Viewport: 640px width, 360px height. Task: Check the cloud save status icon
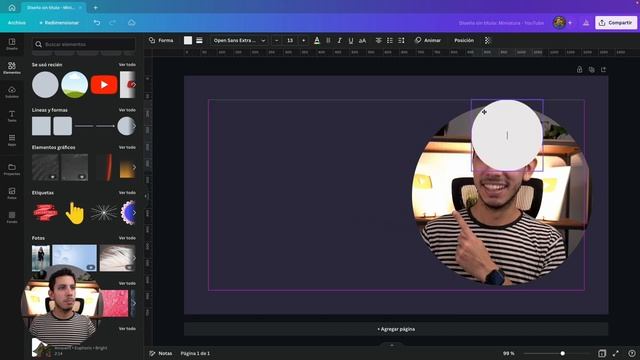131,23
